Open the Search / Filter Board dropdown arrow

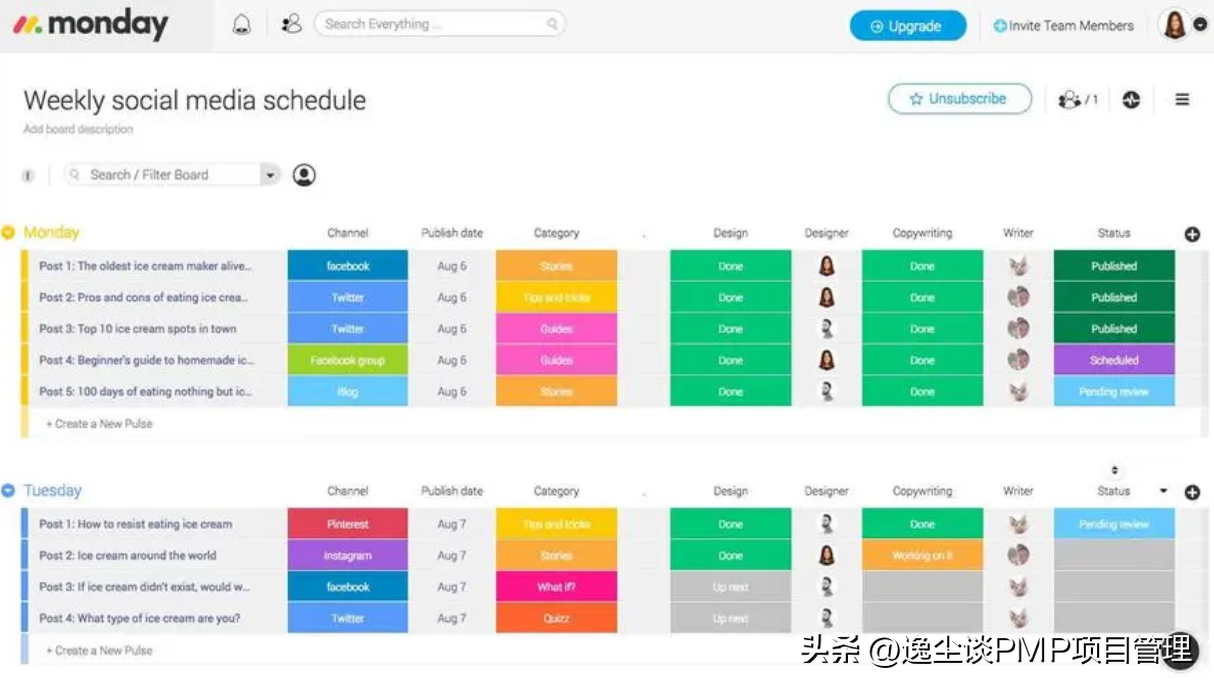pyautogui.click(x=269, y=175)
